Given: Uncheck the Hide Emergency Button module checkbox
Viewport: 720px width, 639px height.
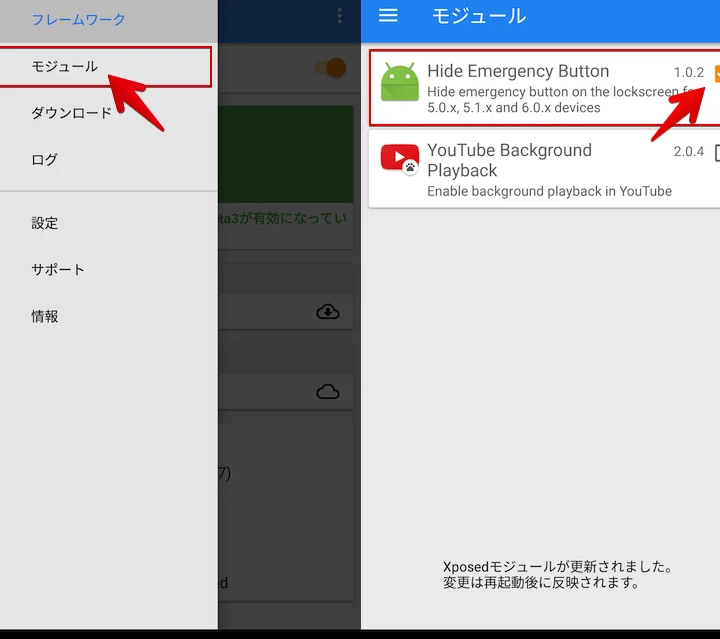Looking at the screenshot, I should click(714, 73).
